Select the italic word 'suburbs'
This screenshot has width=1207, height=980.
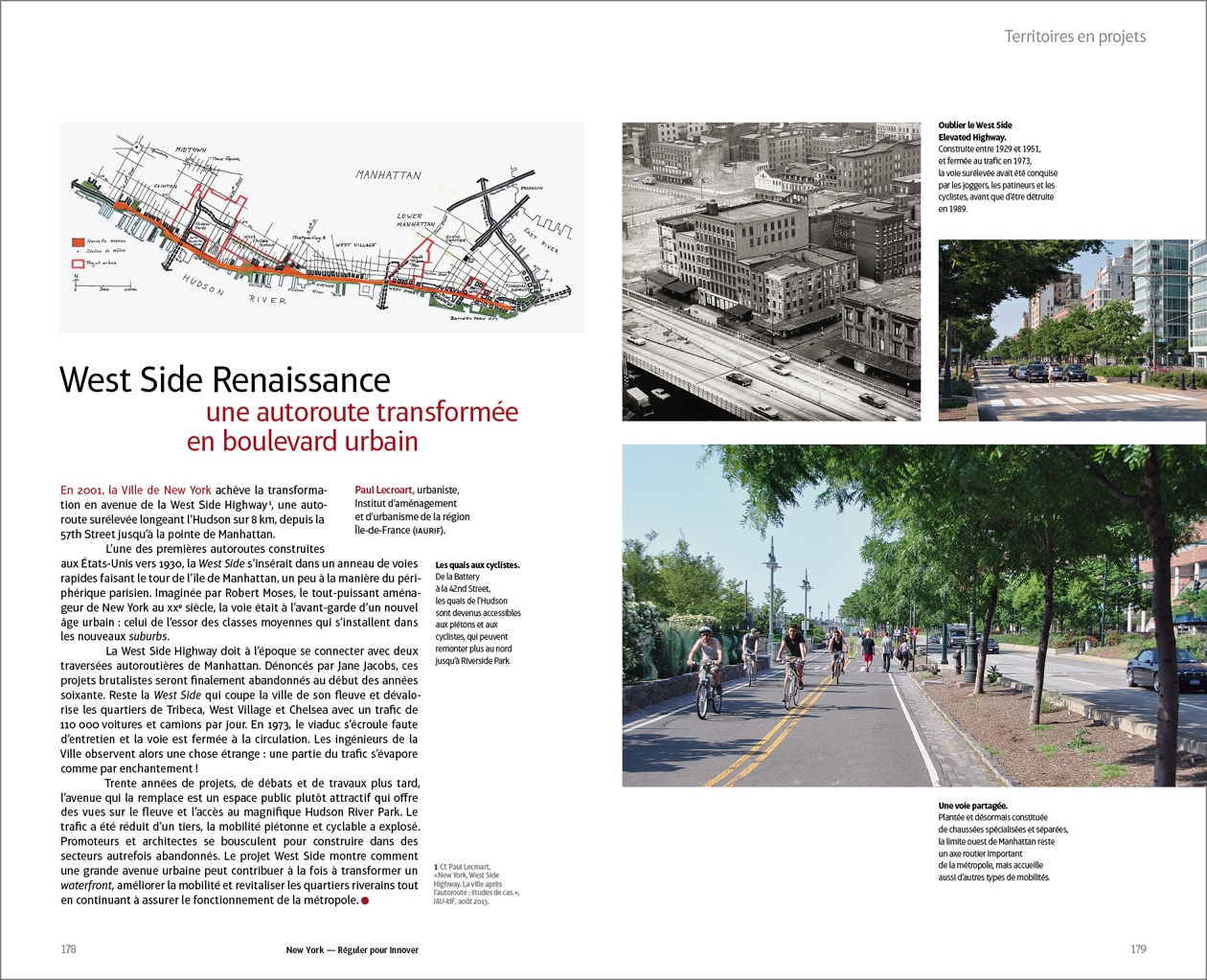[148, 637]
